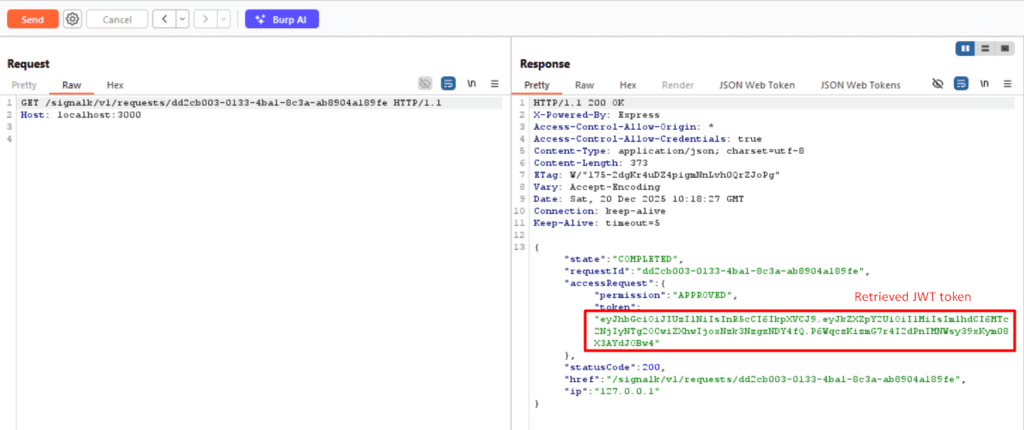Viewport: 1024px width, 430px height.
Task: Open the request settings gear icon
Action: click(x=72, y=19)
